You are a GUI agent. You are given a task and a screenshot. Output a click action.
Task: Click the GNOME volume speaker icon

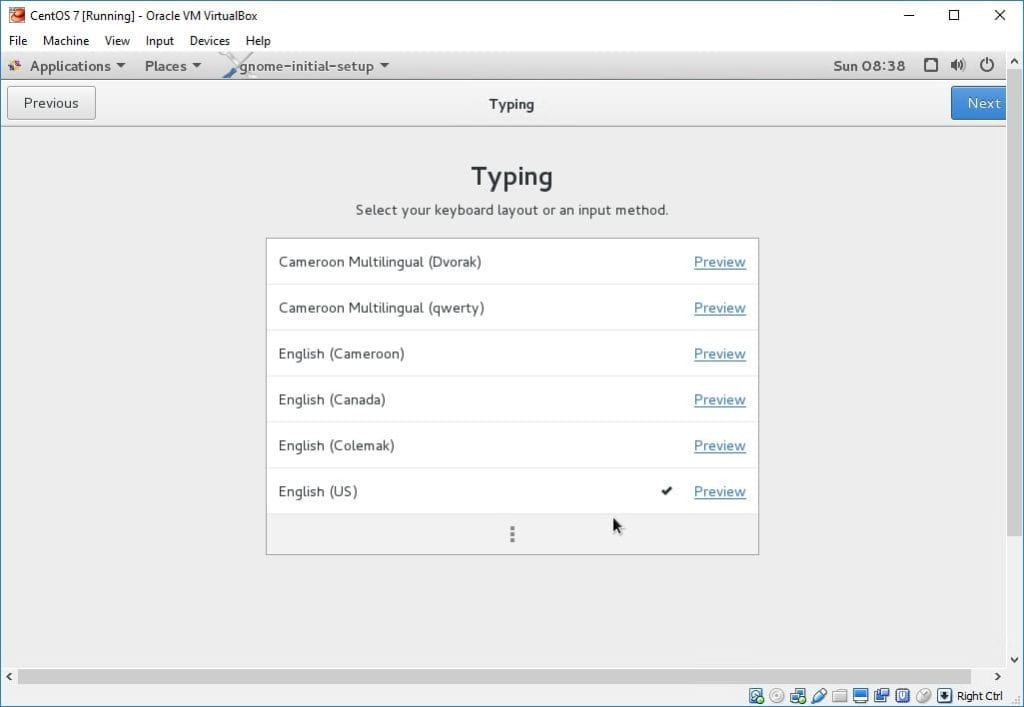pyautogui.click(x=958, y=66)
